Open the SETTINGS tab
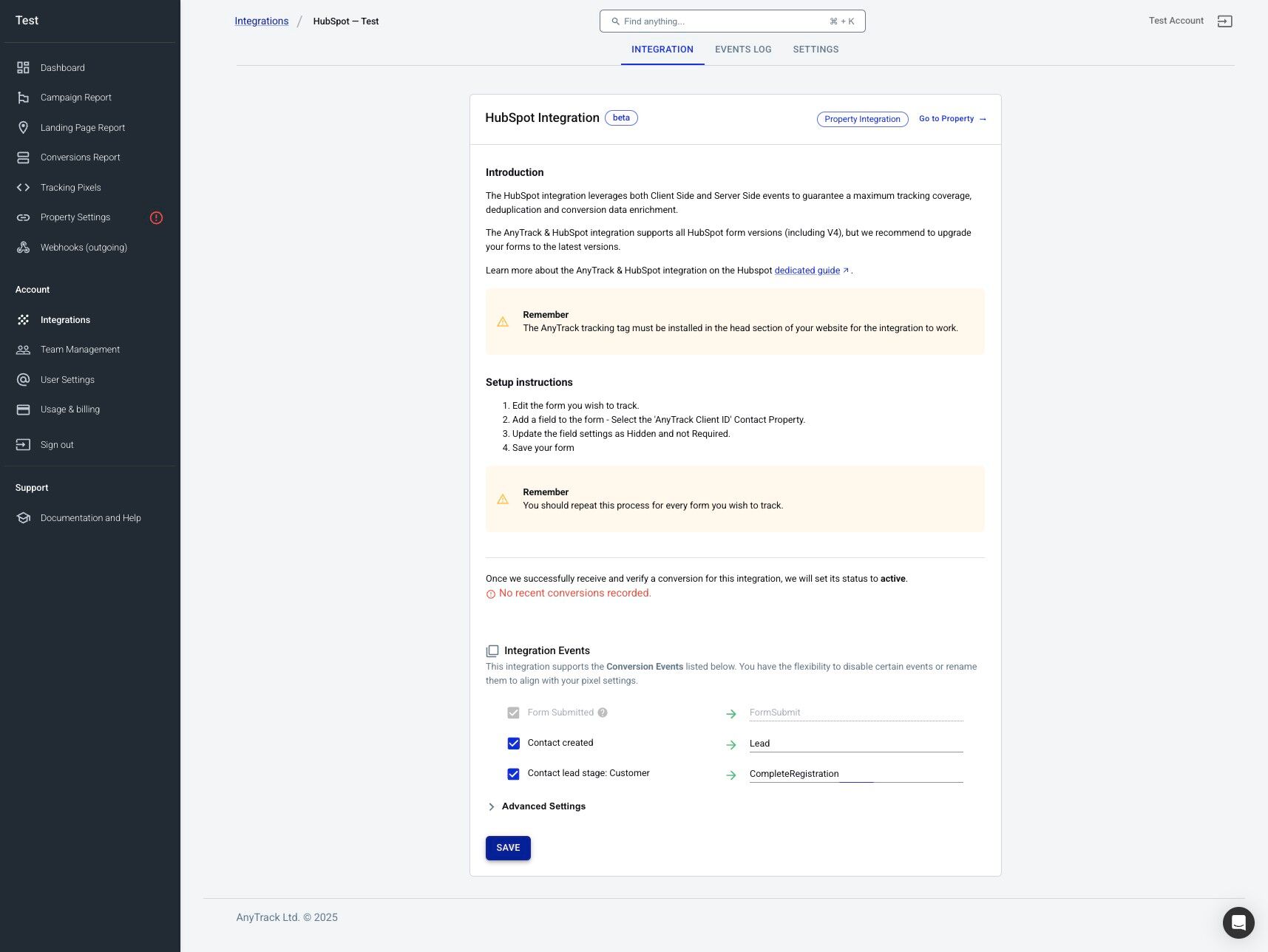Image resolution: width=1268 pixels, height=952 pixels. point(816,50)
